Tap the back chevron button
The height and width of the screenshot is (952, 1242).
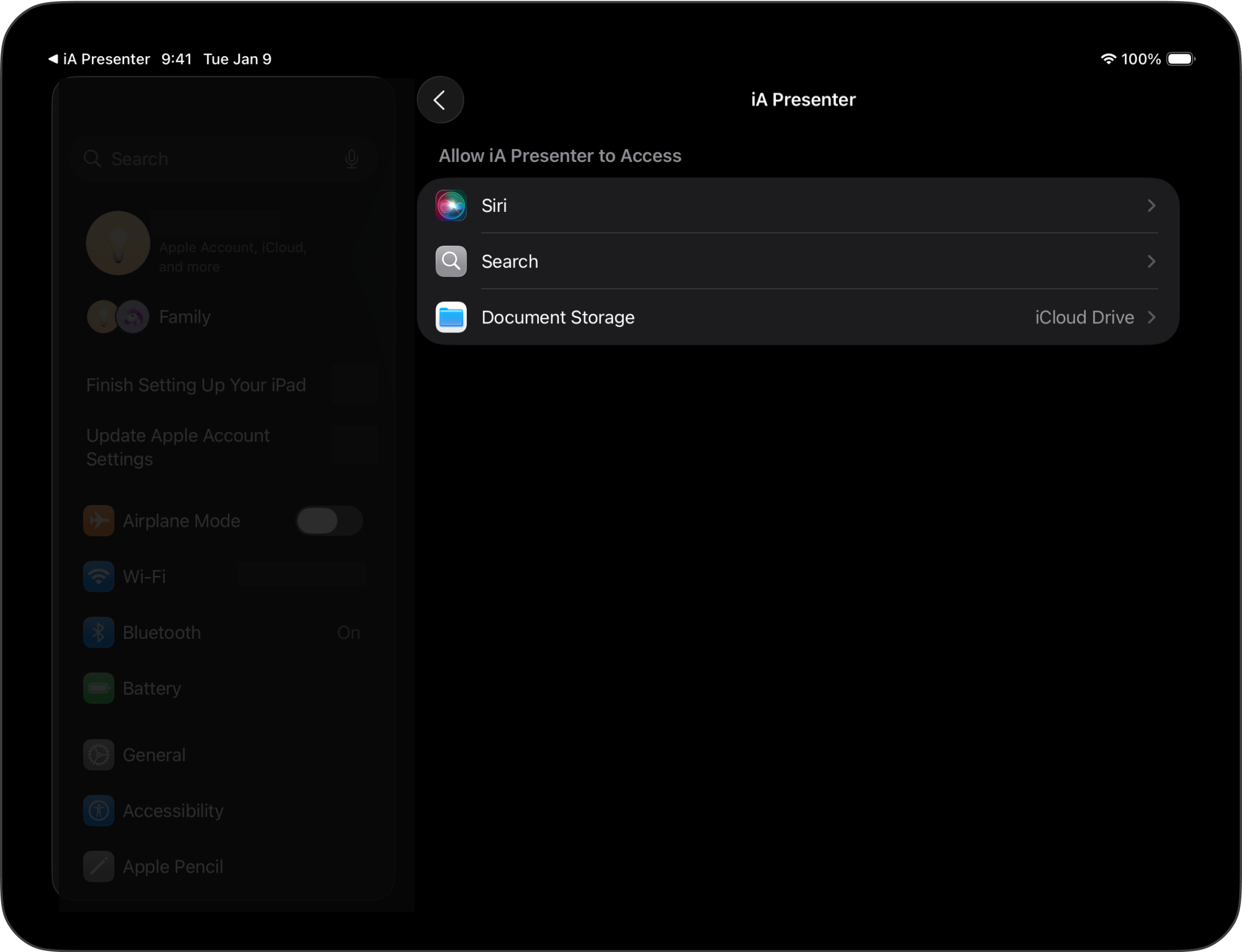[x=440, y=100]
